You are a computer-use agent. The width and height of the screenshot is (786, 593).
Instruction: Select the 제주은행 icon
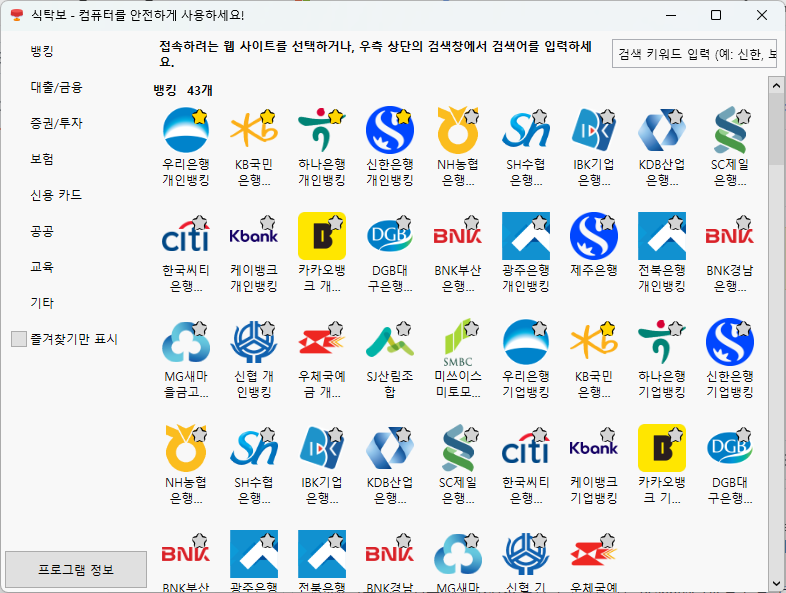click(594, 236)
